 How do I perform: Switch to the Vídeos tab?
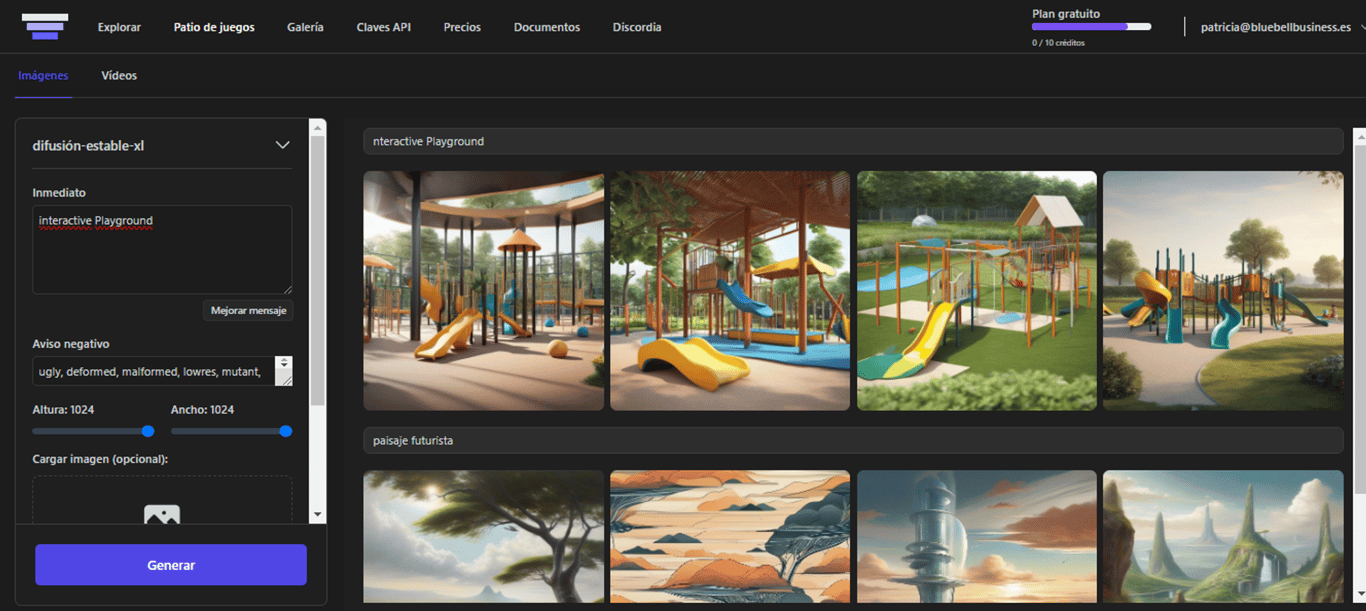click(119, 76)
